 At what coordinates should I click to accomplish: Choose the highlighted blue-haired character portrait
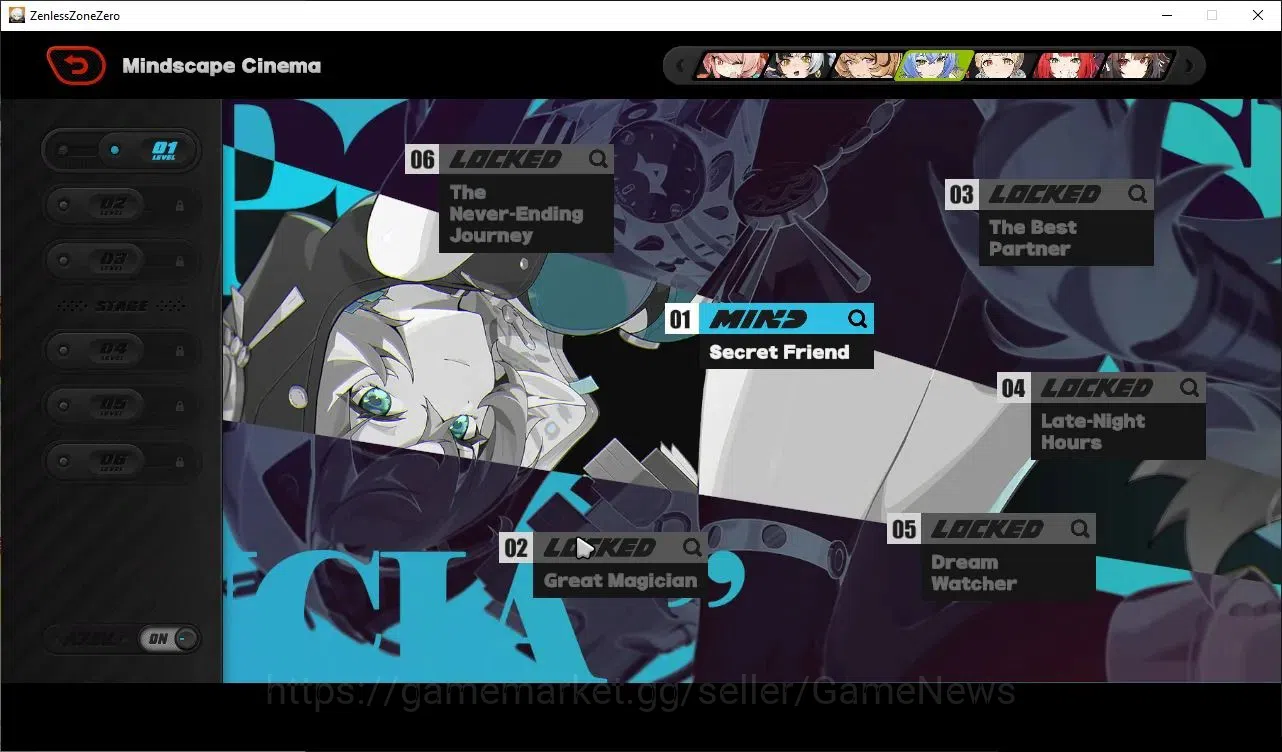935,66
